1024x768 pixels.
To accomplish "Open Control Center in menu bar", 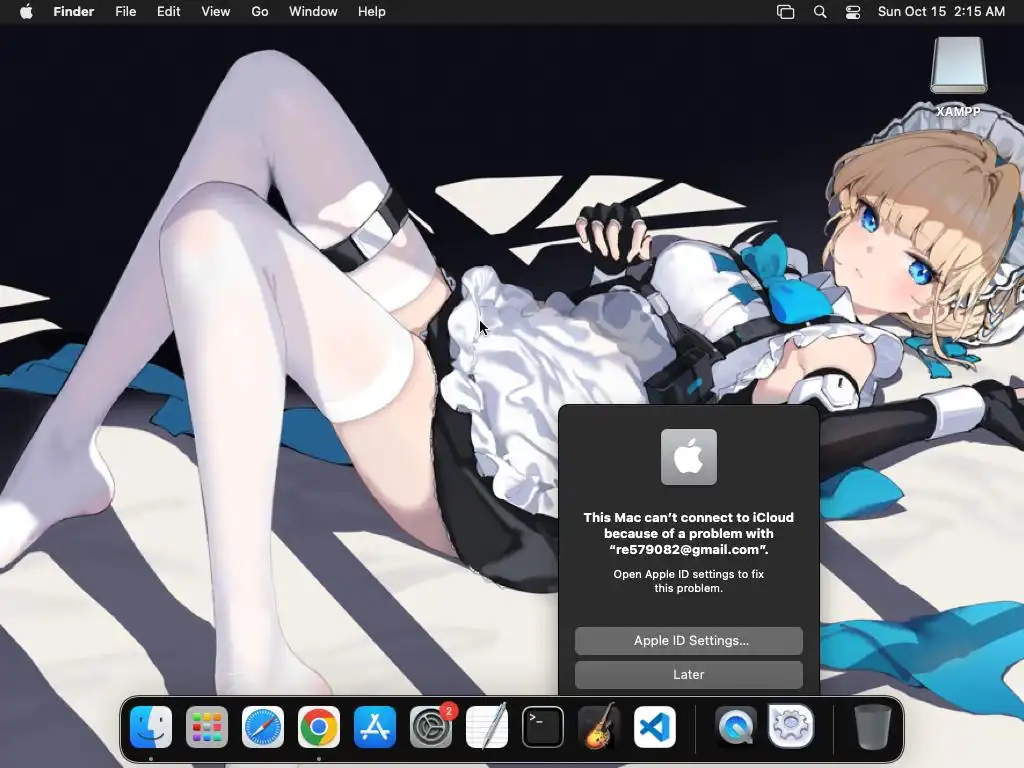I will click(853, 12).
